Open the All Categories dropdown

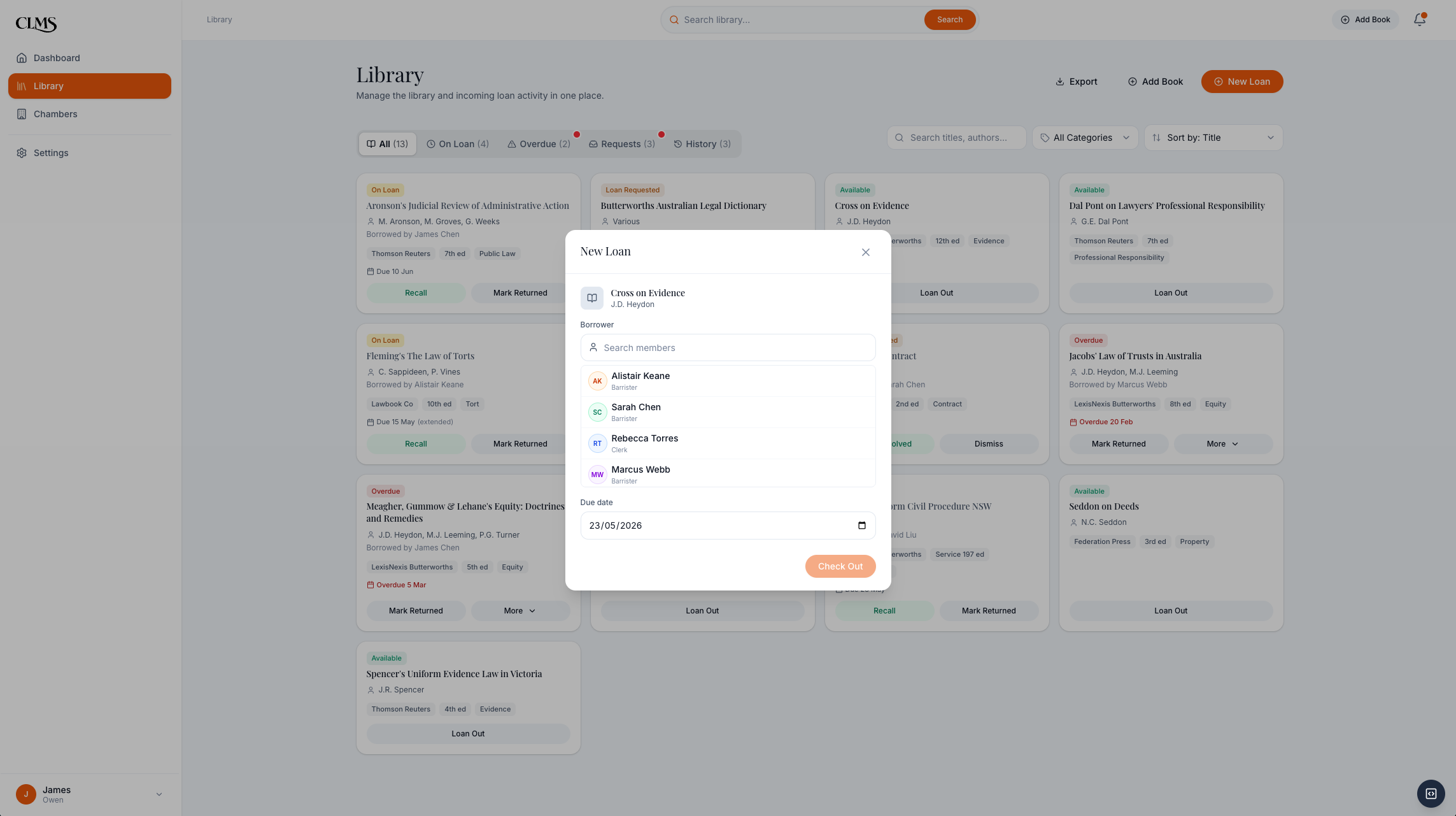point(1085,138)
